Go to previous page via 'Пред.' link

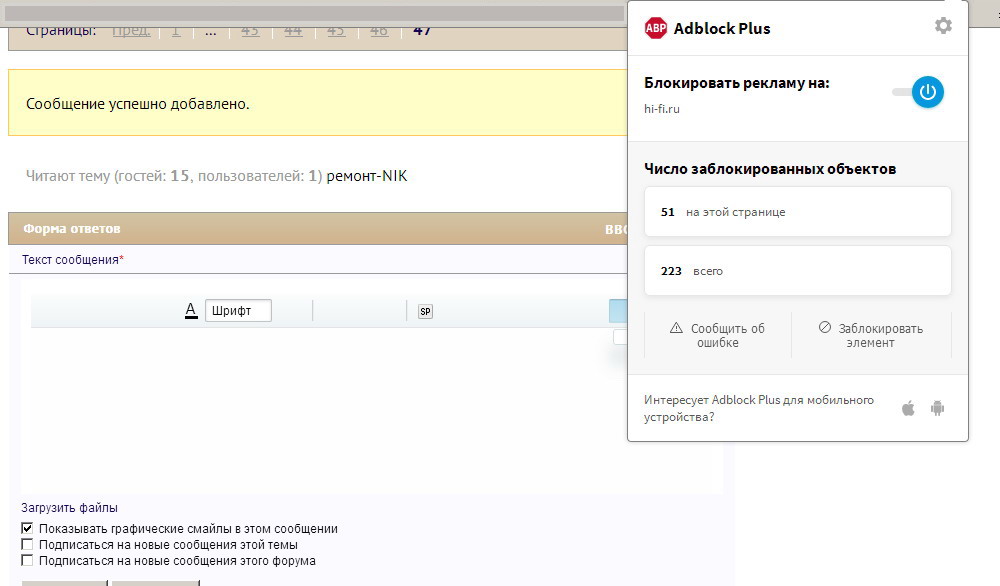click(131, 30)
